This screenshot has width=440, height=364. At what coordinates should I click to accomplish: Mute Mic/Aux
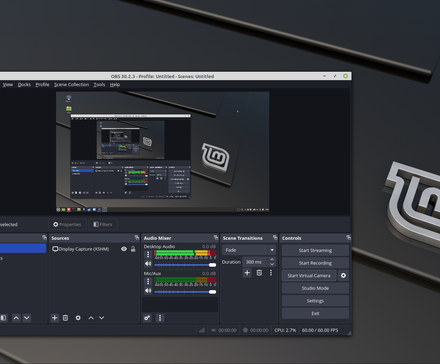(148, 291)
